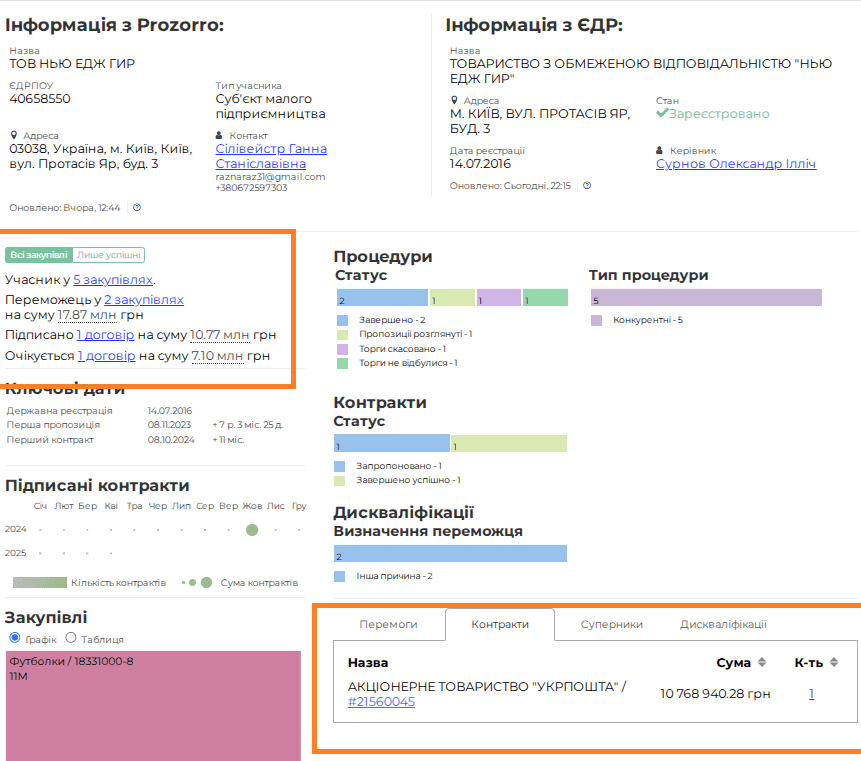Open director link Сурнов Олександр Ілліч

point(735,164)
